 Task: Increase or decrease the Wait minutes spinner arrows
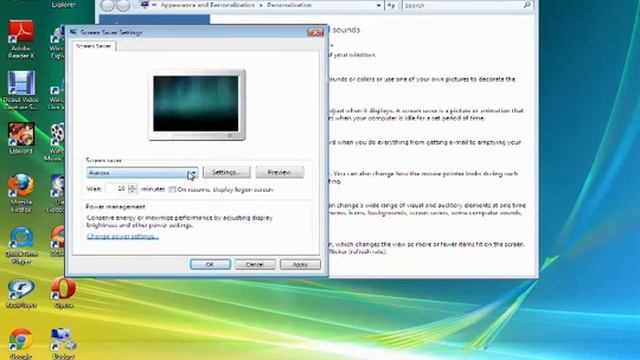pyautogui.click(x=132, y=189)
